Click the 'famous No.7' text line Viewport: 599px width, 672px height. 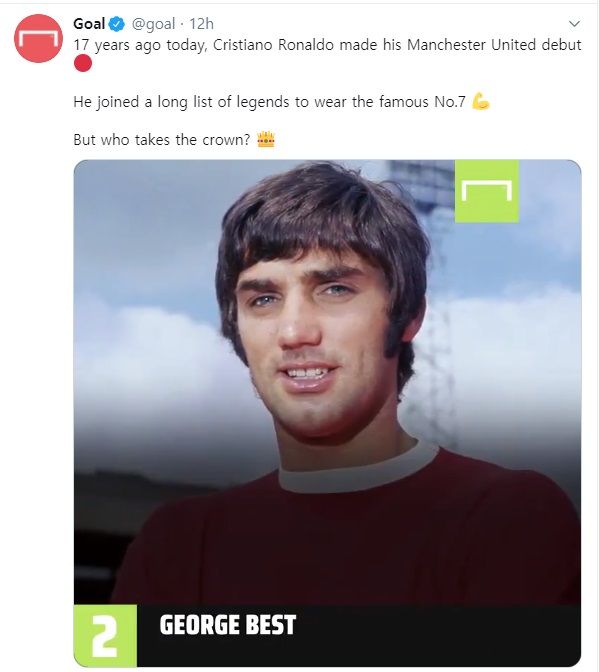click(269, 102)
